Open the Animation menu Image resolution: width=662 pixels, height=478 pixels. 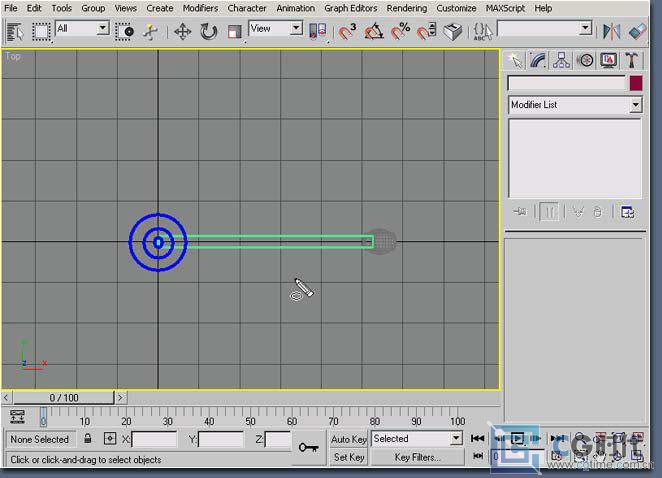[x=296, y=8]
